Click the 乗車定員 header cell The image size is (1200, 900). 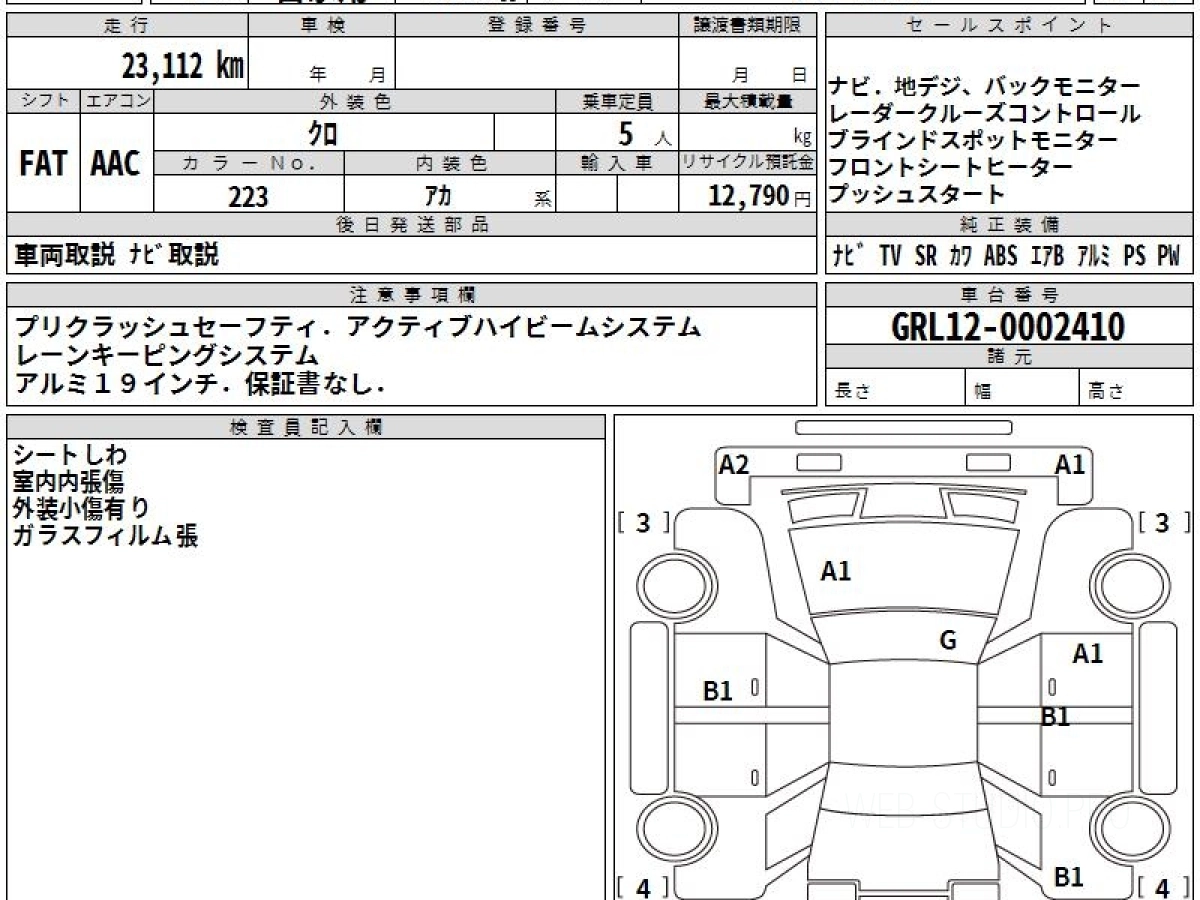pyautogui.click(x=617, y=101)
